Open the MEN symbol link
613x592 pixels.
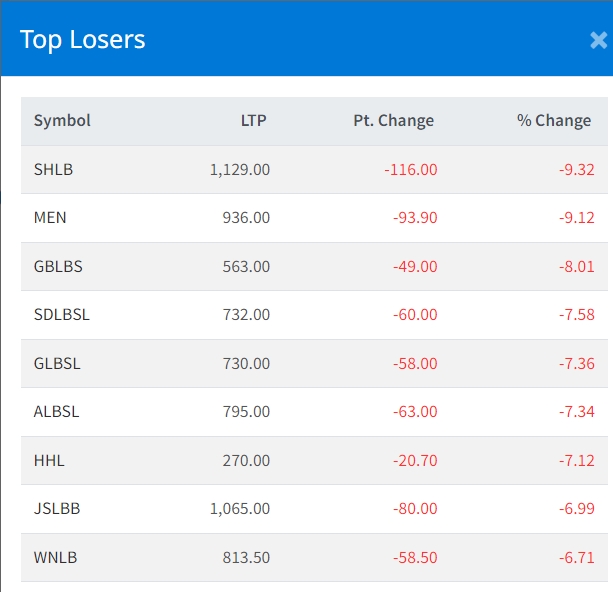(x=50, y=218)
